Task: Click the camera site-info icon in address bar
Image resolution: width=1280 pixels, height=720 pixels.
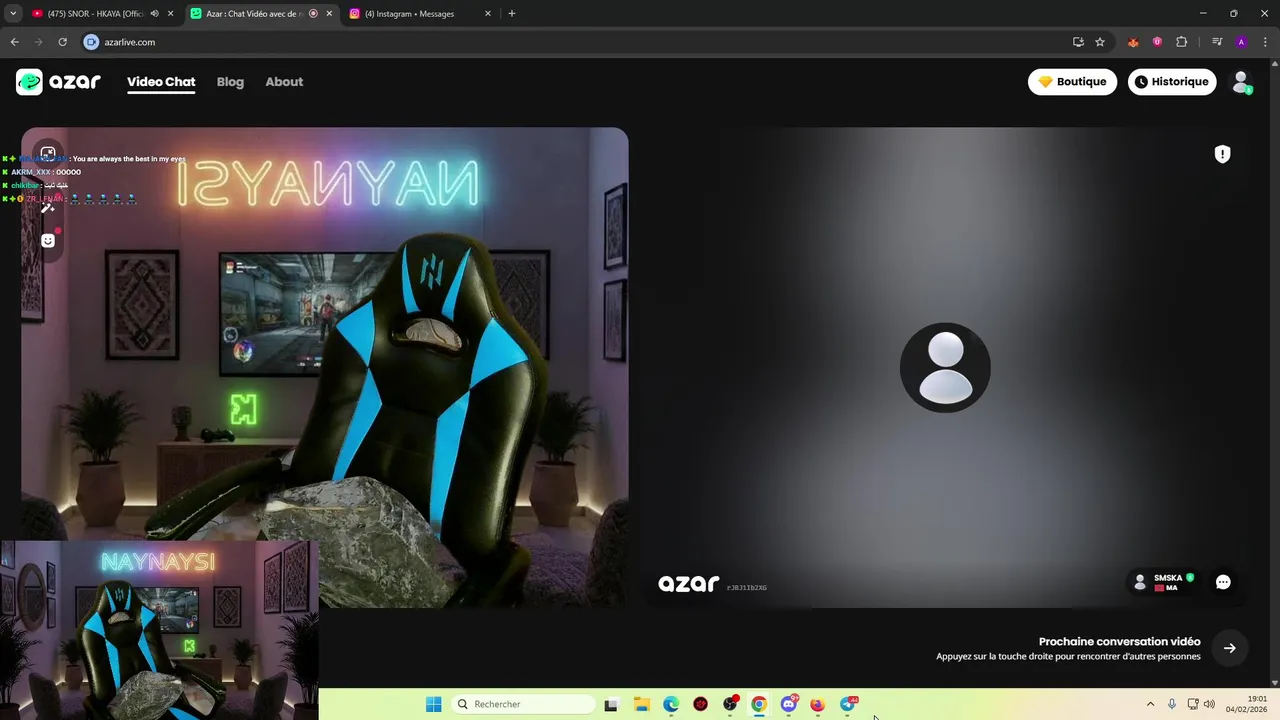Action: click(x=91, y=42)
